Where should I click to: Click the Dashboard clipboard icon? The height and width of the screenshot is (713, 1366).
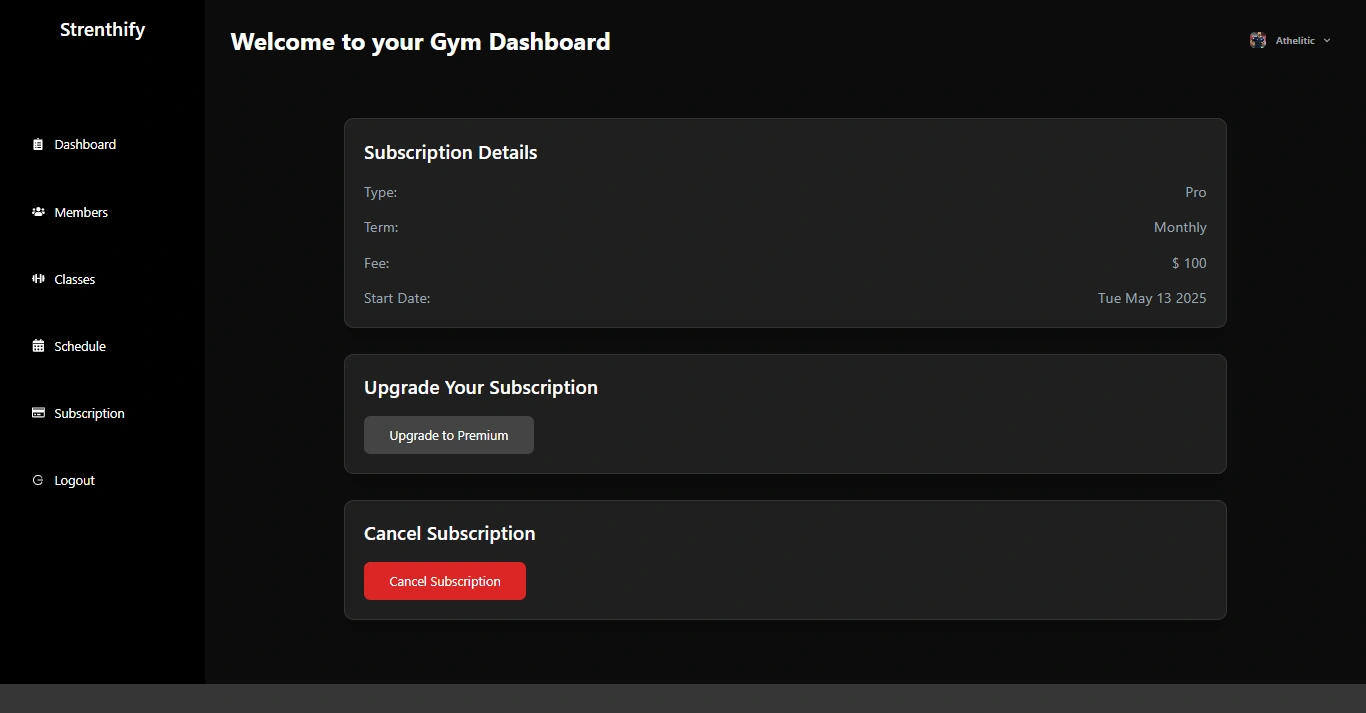[38, 144]
